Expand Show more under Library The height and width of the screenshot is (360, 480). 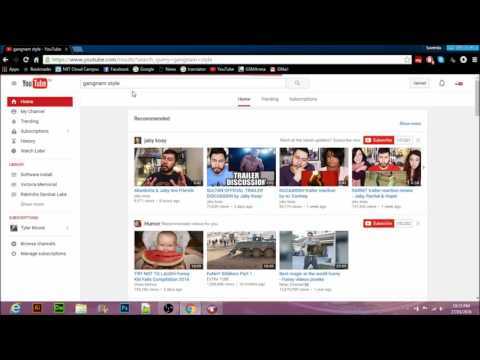(32, 204)
